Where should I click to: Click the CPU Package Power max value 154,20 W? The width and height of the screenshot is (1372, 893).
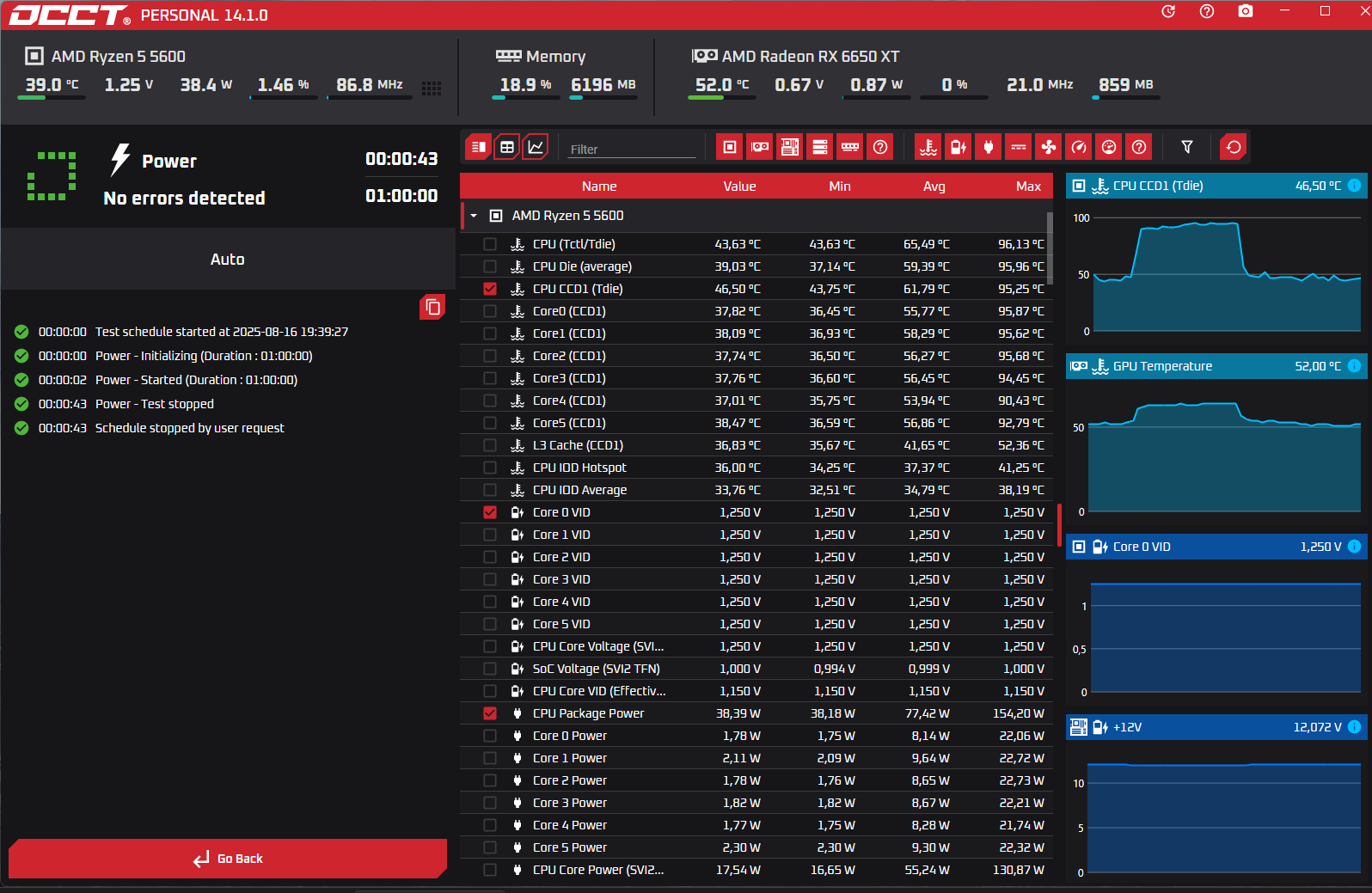(x=1019, y=713)
